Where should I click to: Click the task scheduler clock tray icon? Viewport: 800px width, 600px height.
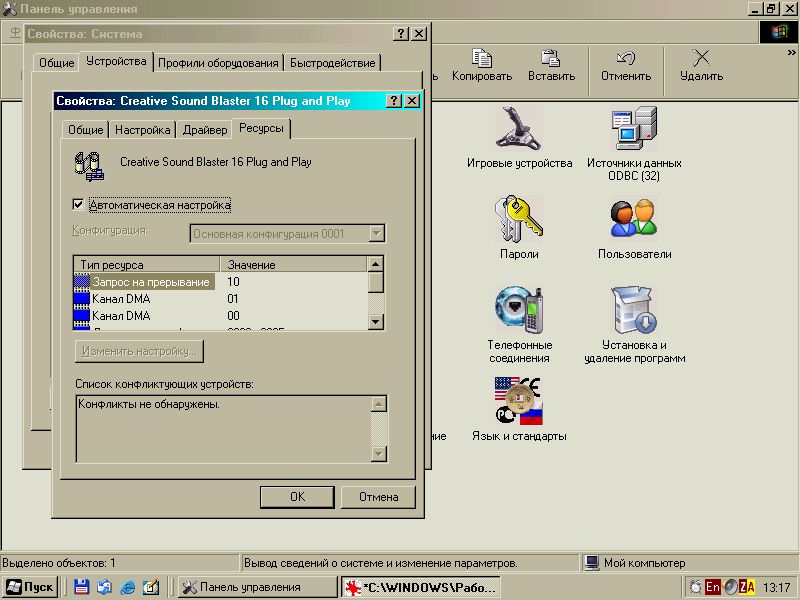pos(695,587)
